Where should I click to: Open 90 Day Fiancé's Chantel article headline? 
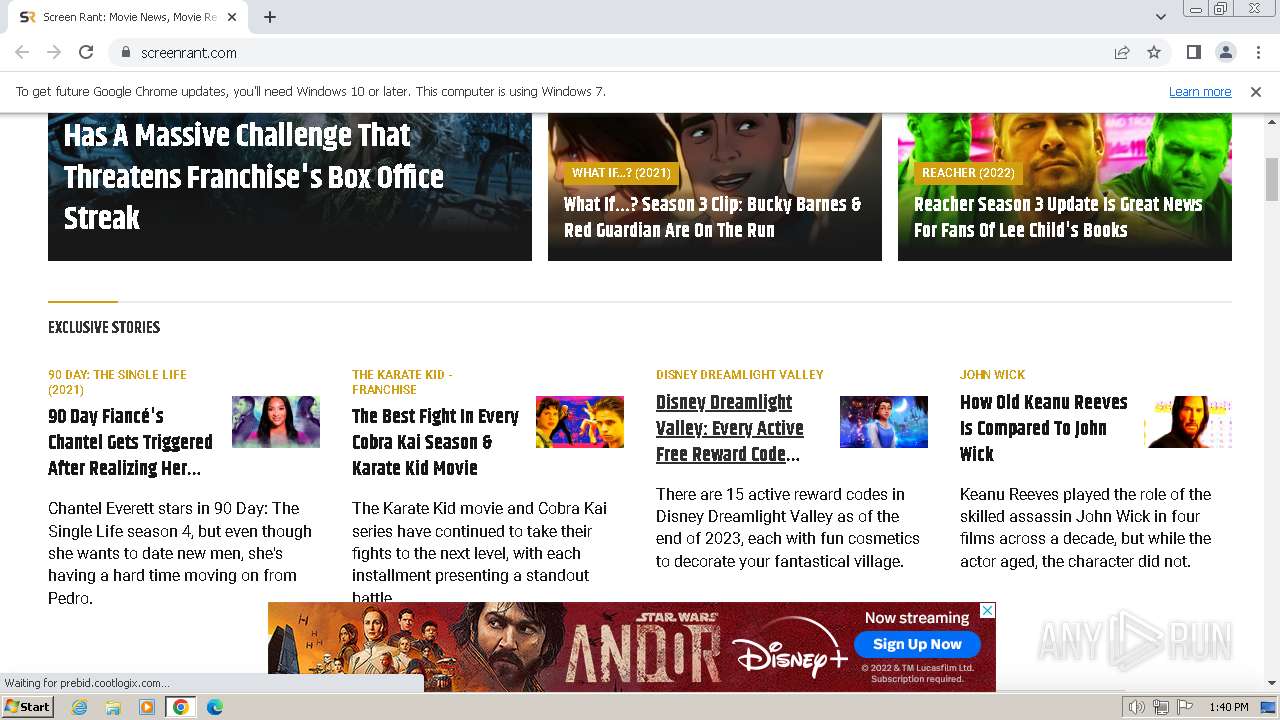[130, 442]
